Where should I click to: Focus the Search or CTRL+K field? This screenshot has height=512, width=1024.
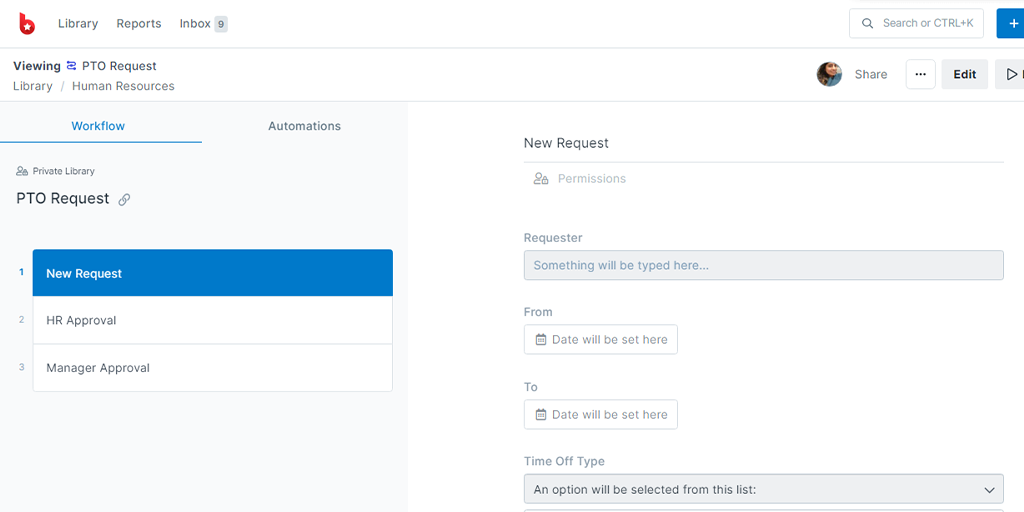coord(916,23)
